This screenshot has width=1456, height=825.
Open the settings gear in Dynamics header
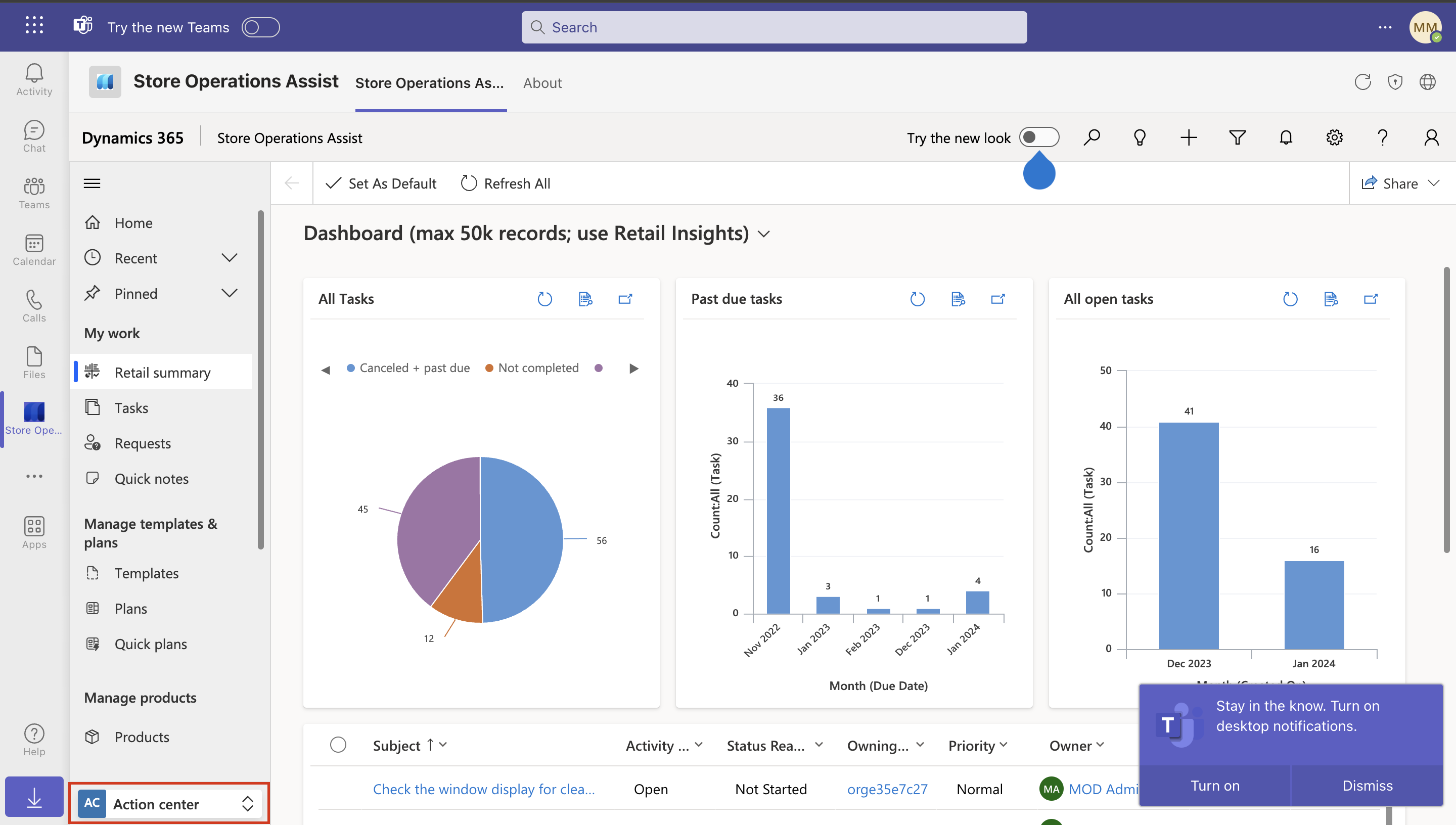tap(1334, 137)
